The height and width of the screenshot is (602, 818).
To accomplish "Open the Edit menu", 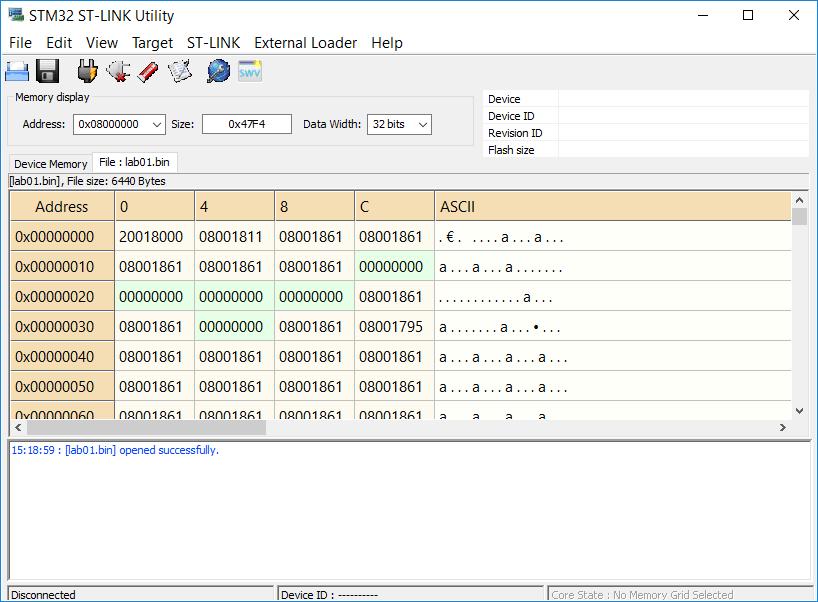I will point(59,43).
